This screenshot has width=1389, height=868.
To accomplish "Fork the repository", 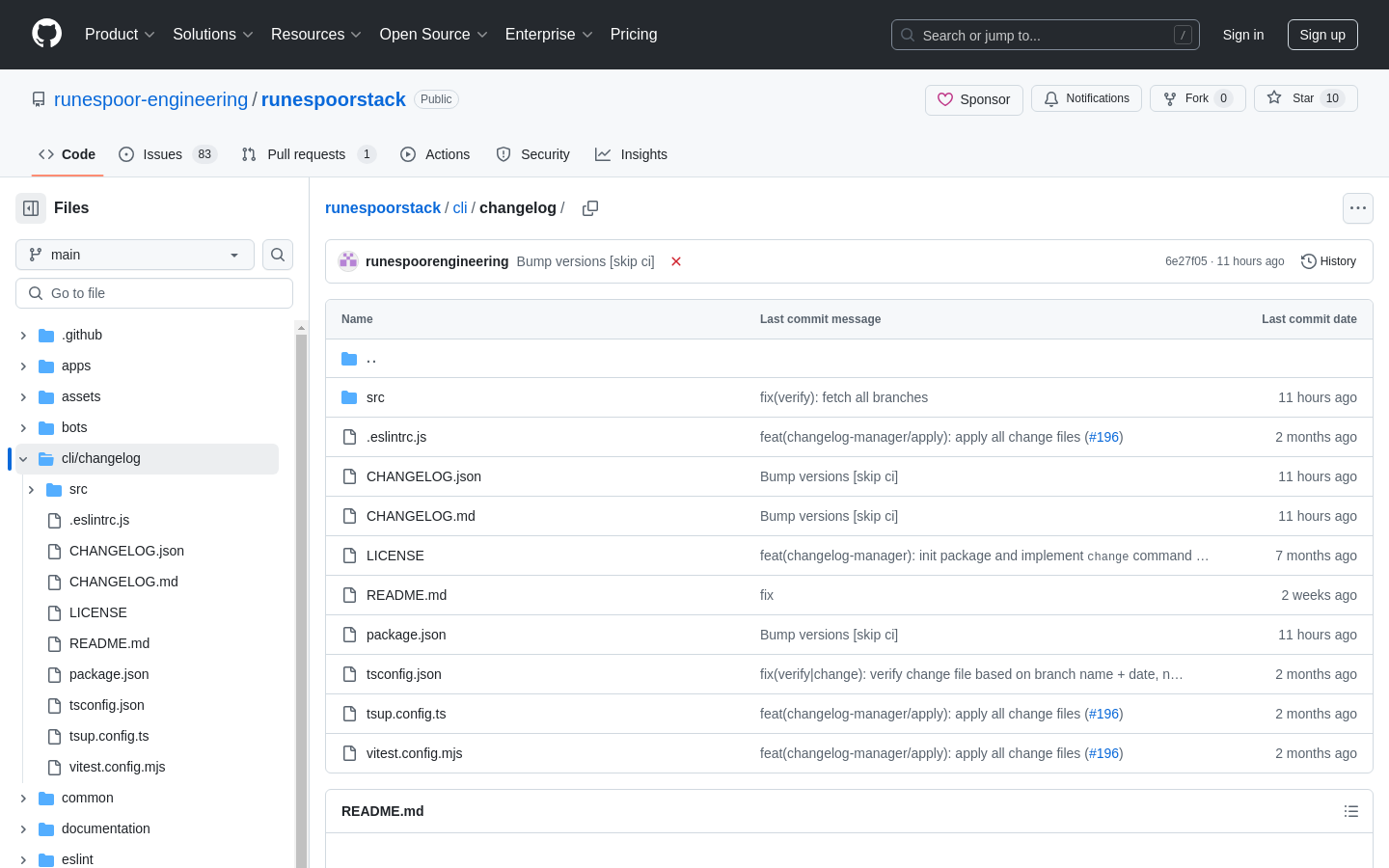I will [x=1197, y=98].
